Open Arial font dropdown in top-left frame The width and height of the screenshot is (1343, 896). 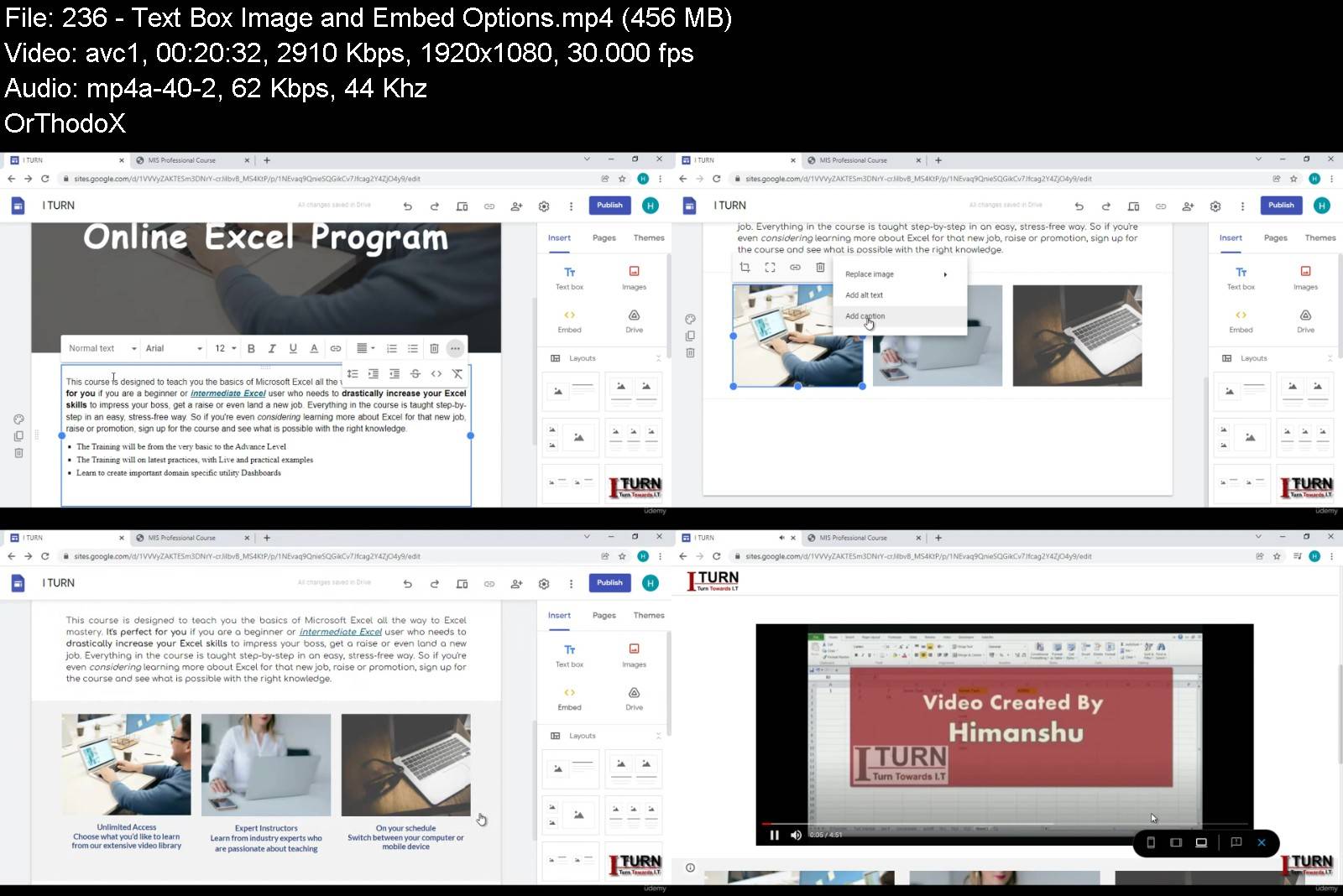(x=174, y=348)
